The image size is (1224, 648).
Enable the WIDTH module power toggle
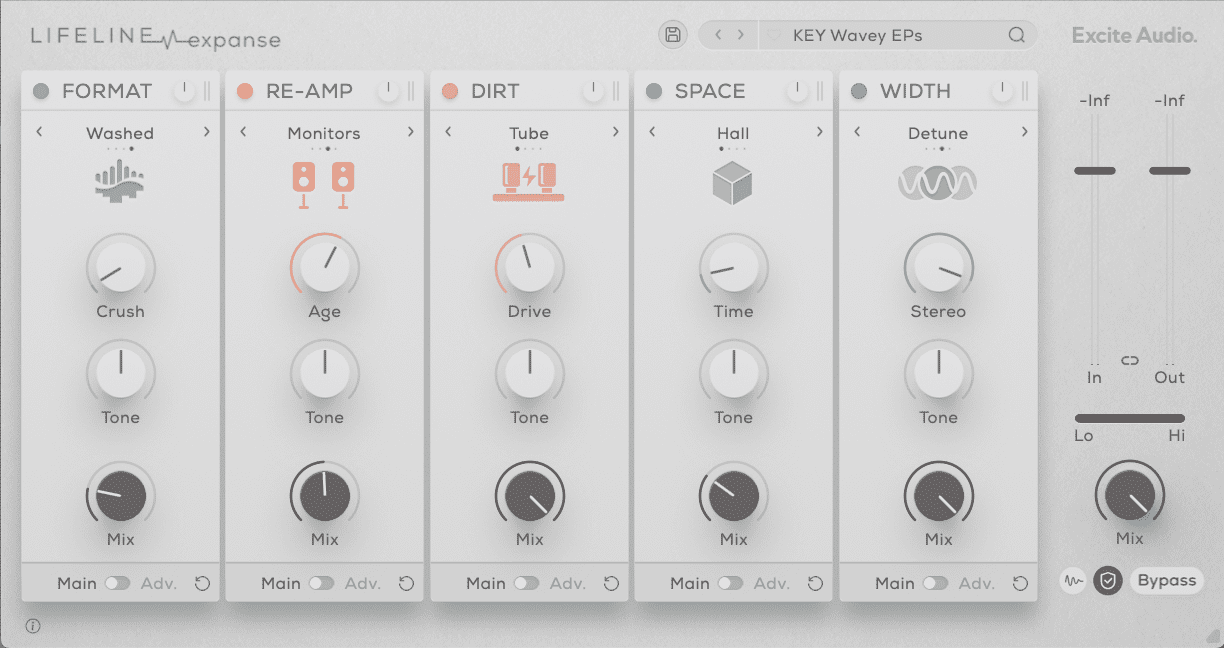coord(859,91)
